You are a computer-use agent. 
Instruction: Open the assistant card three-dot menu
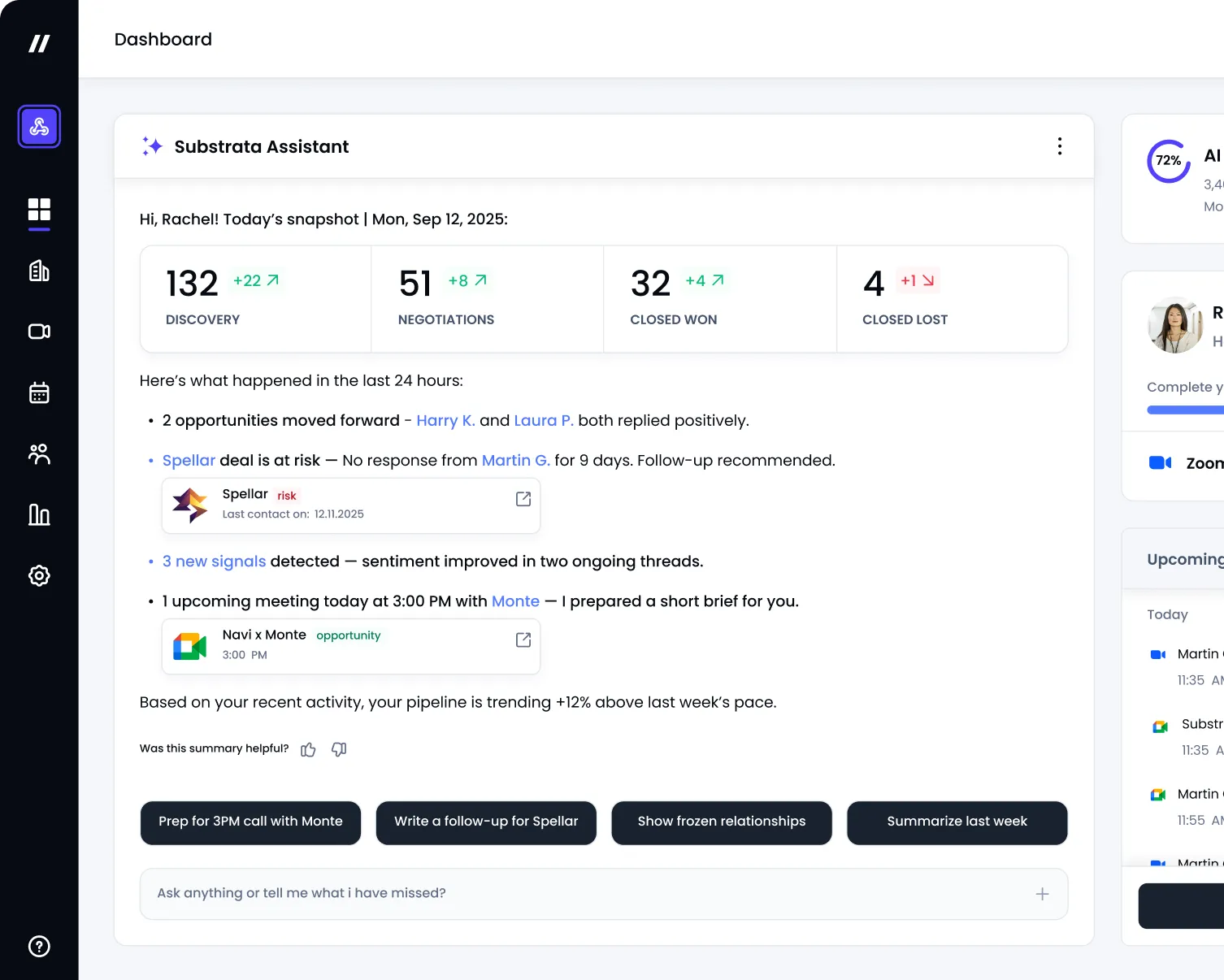1060,146
